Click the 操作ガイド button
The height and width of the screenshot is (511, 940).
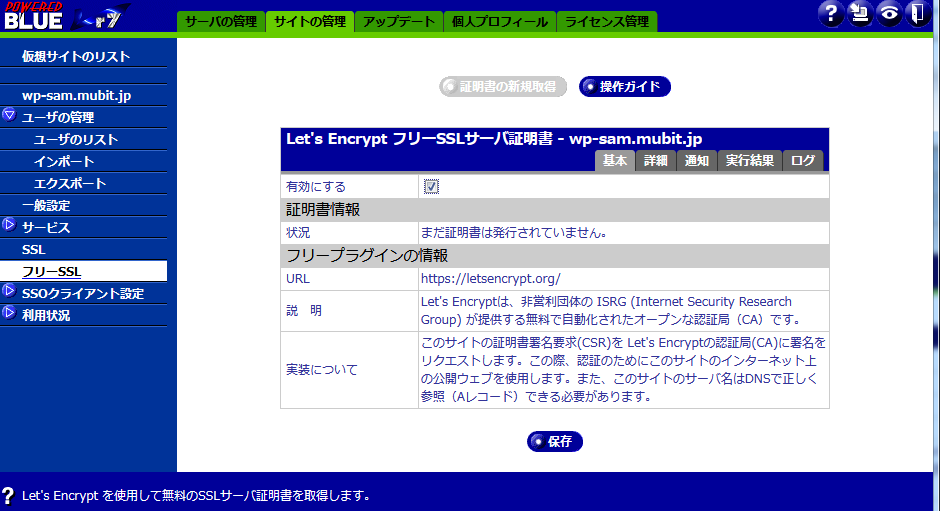pyautogui.click(x=625, y=86)
